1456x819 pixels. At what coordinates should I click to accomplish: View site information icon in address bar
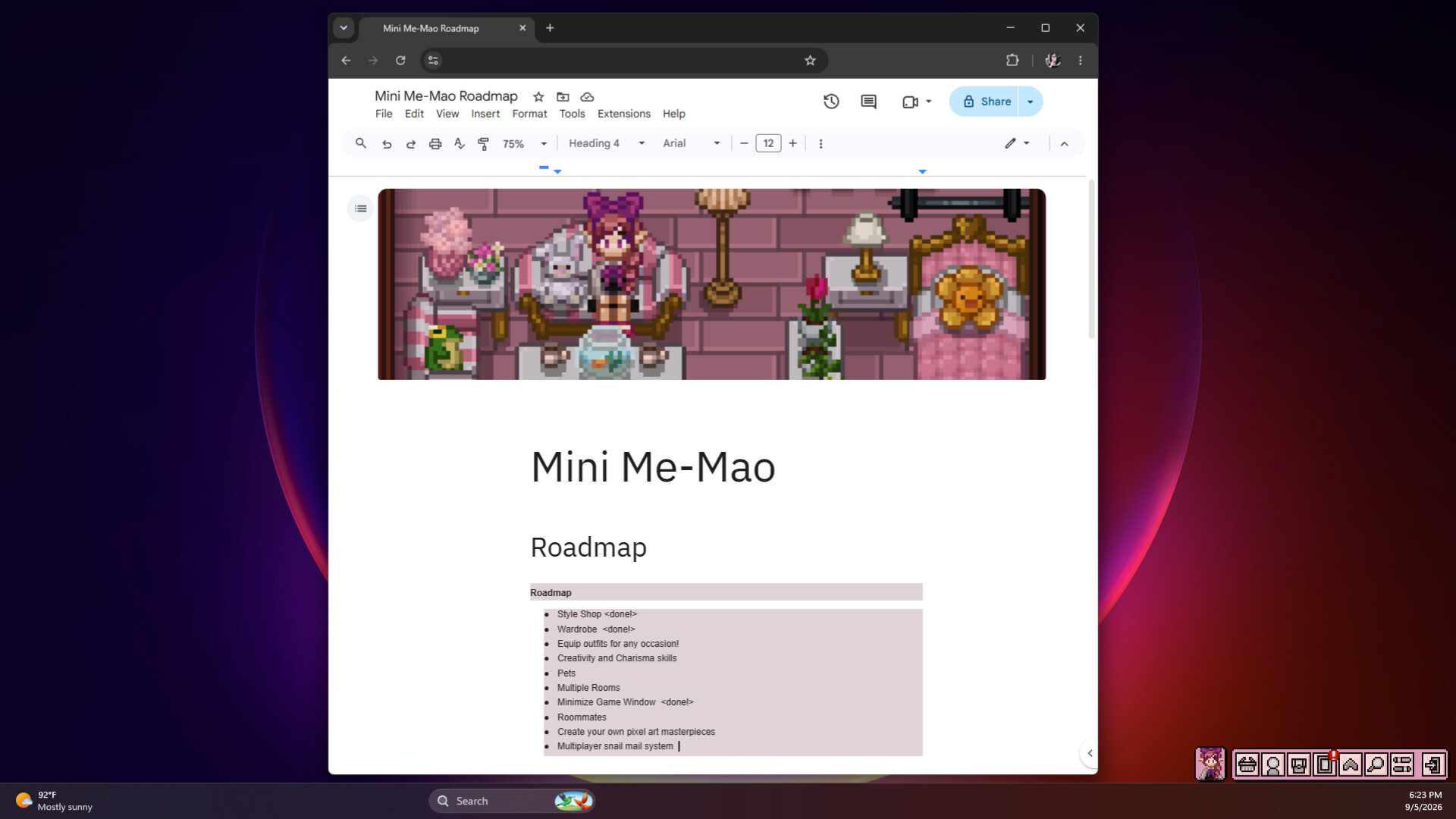tap(433, 61)
